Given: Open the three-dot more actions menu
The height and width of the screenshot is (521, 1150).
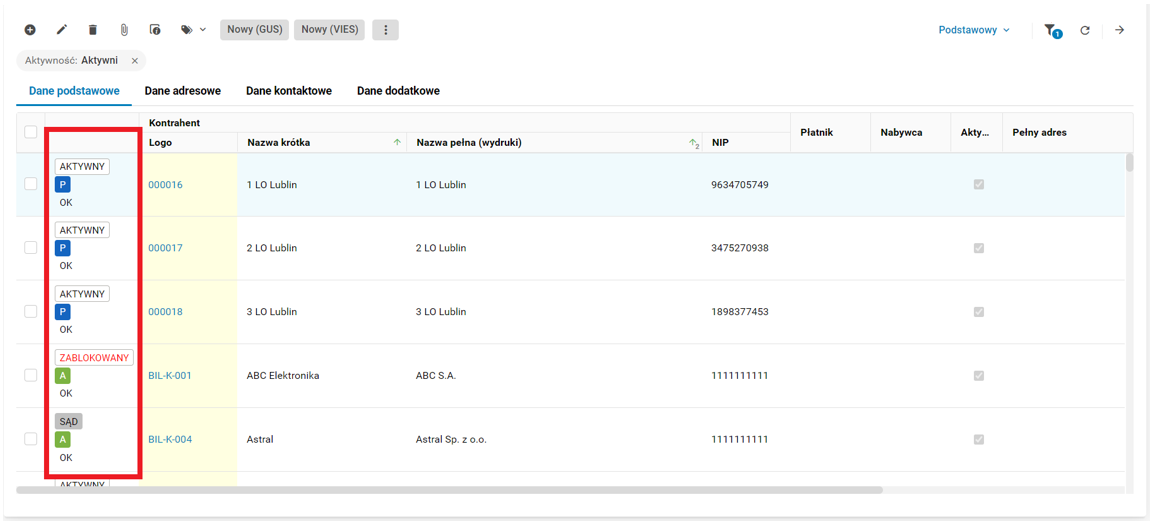Looking at the screenshot, I should pos(386,30).
